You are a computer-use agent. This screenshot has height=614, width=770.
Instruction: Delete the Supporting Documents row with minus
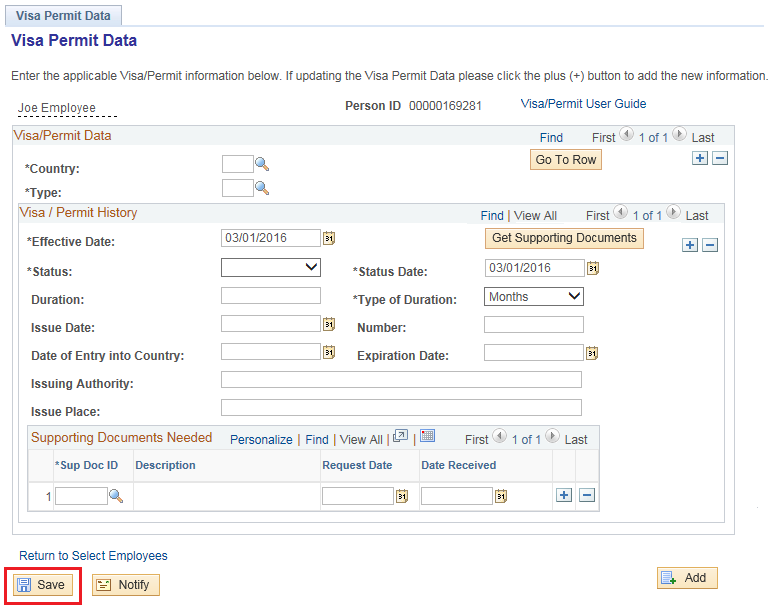tap(587, 495)
